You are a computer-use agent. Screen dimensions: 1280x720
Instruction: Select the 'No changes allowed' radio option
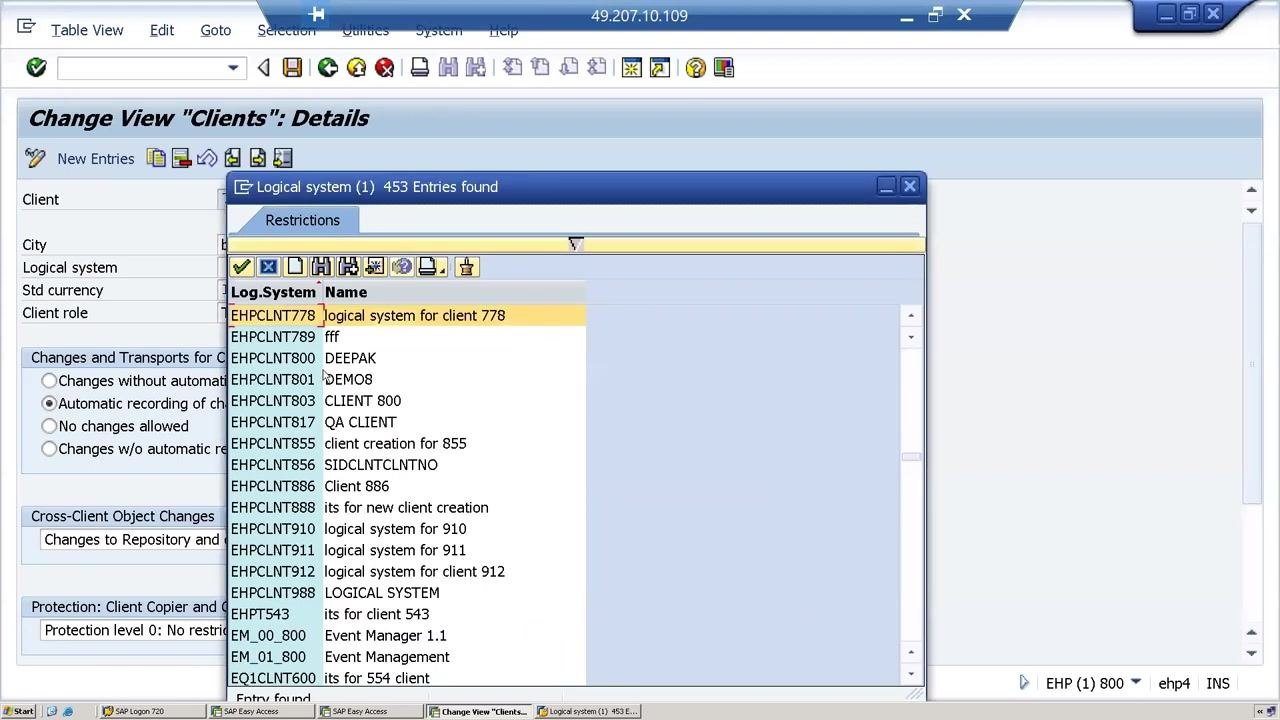49,426
